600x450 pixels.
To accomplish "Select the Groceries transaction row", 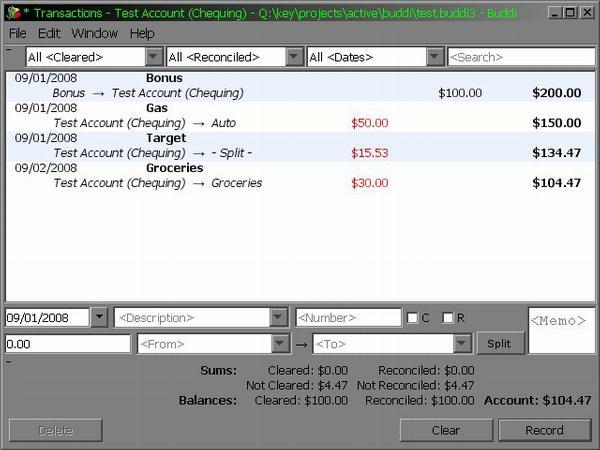I will click(x=300, y=176).
